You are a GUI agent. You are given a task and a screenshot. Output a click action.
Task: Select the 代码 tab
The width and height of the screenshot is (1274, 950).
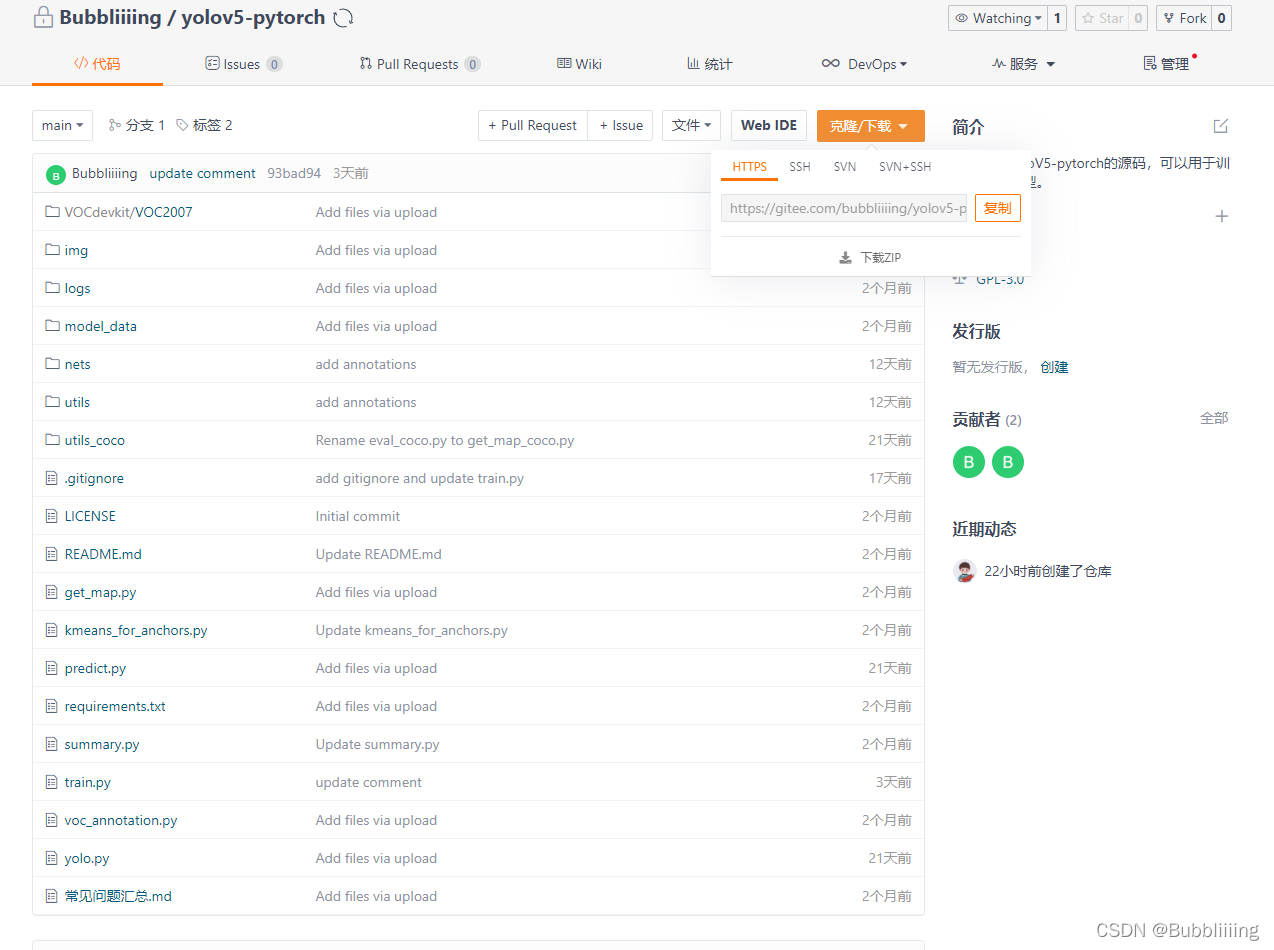click(x=97, y=64)
